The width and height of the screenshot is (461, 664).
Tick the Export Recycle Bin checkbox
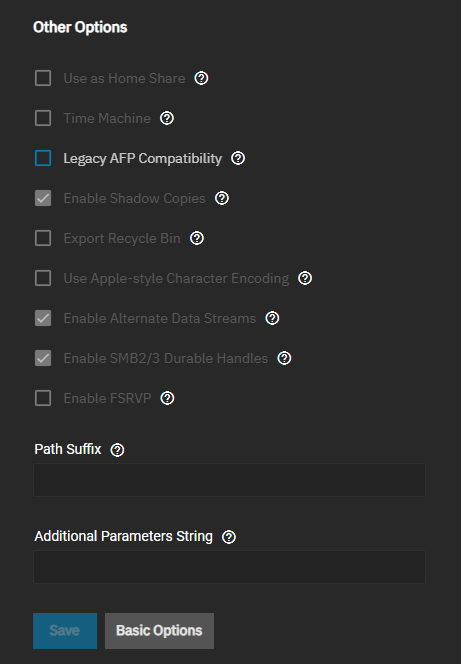(43, 238)
